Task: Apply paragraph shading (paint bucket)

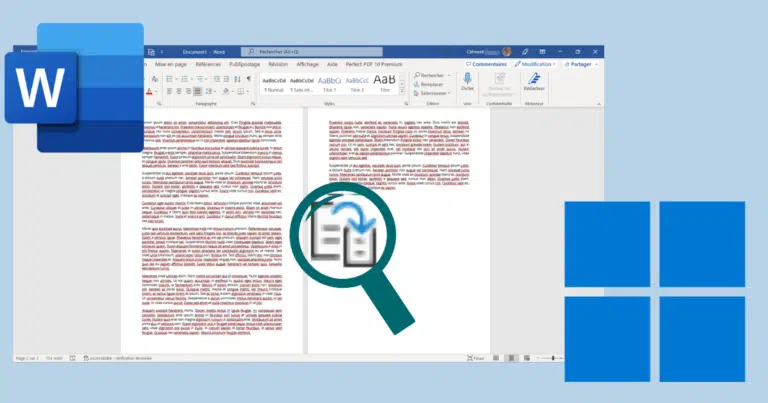Action: pyautogui.click(x=226, y=92)
